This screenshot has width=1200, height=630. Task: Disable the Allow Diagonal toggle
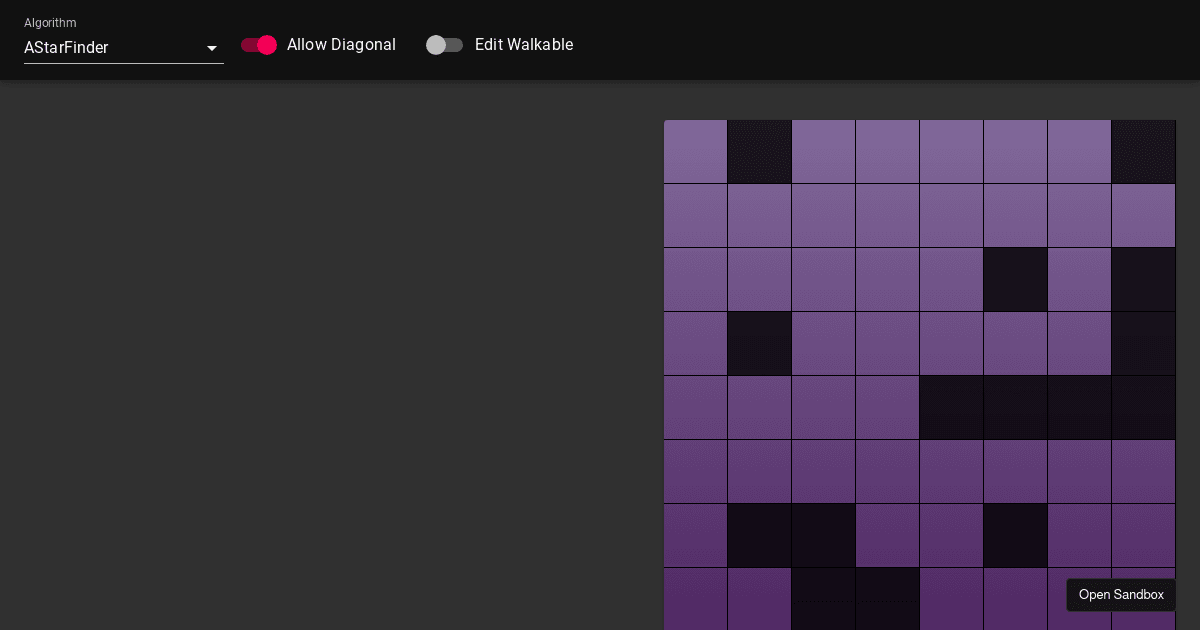[258, 45]
